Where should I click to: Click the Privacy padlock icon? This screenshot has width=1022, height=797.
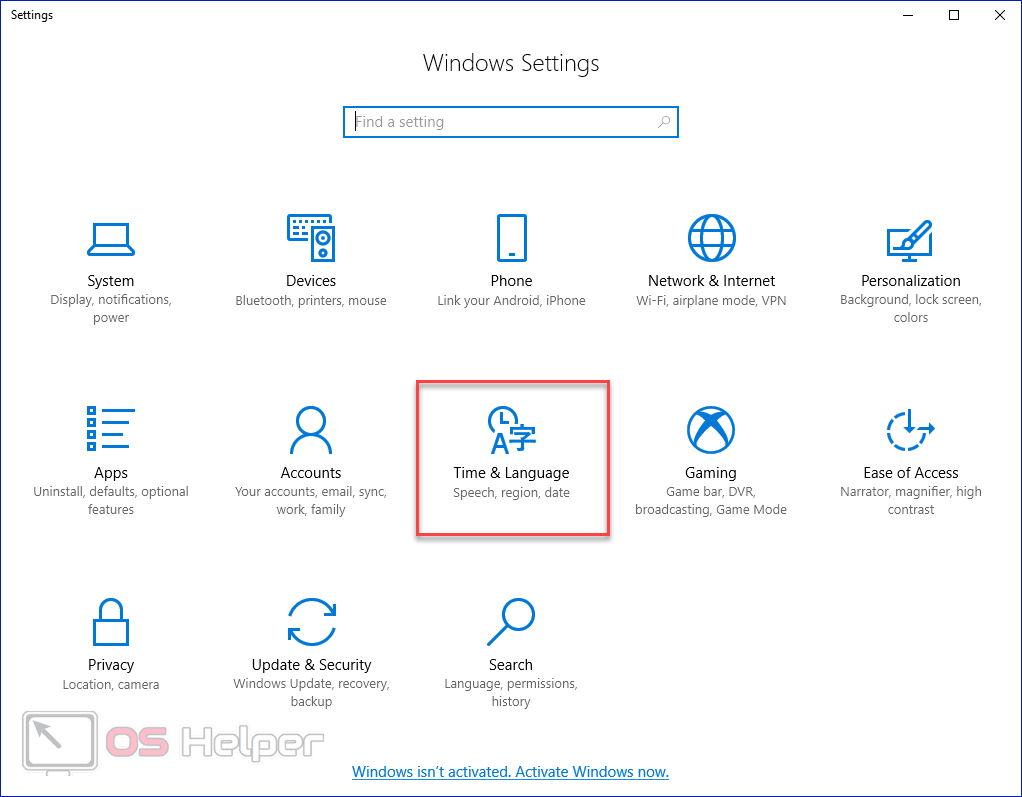point(110,622)
